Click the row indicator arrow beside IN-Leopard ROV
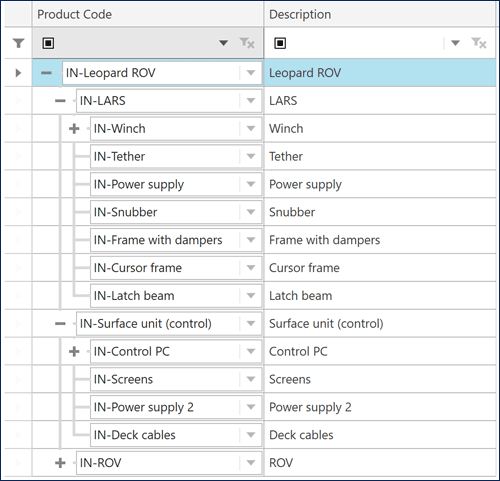This screenshot has width=500, height=481. pos(18,73)
